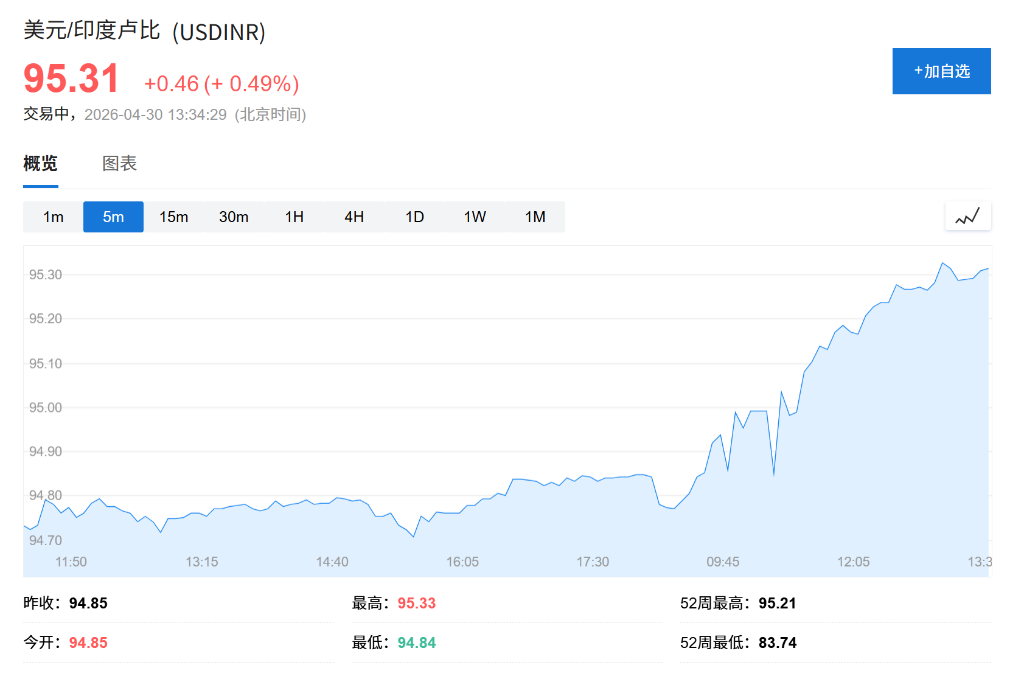Switch to the 1D daily chart
This screenshot has width=1024, height=677.
[x=414, y=216]
